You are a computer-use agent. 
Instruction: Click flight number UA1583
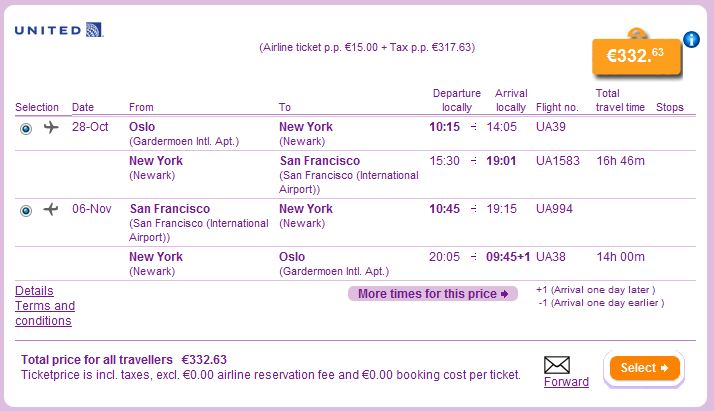click(557, 160)
